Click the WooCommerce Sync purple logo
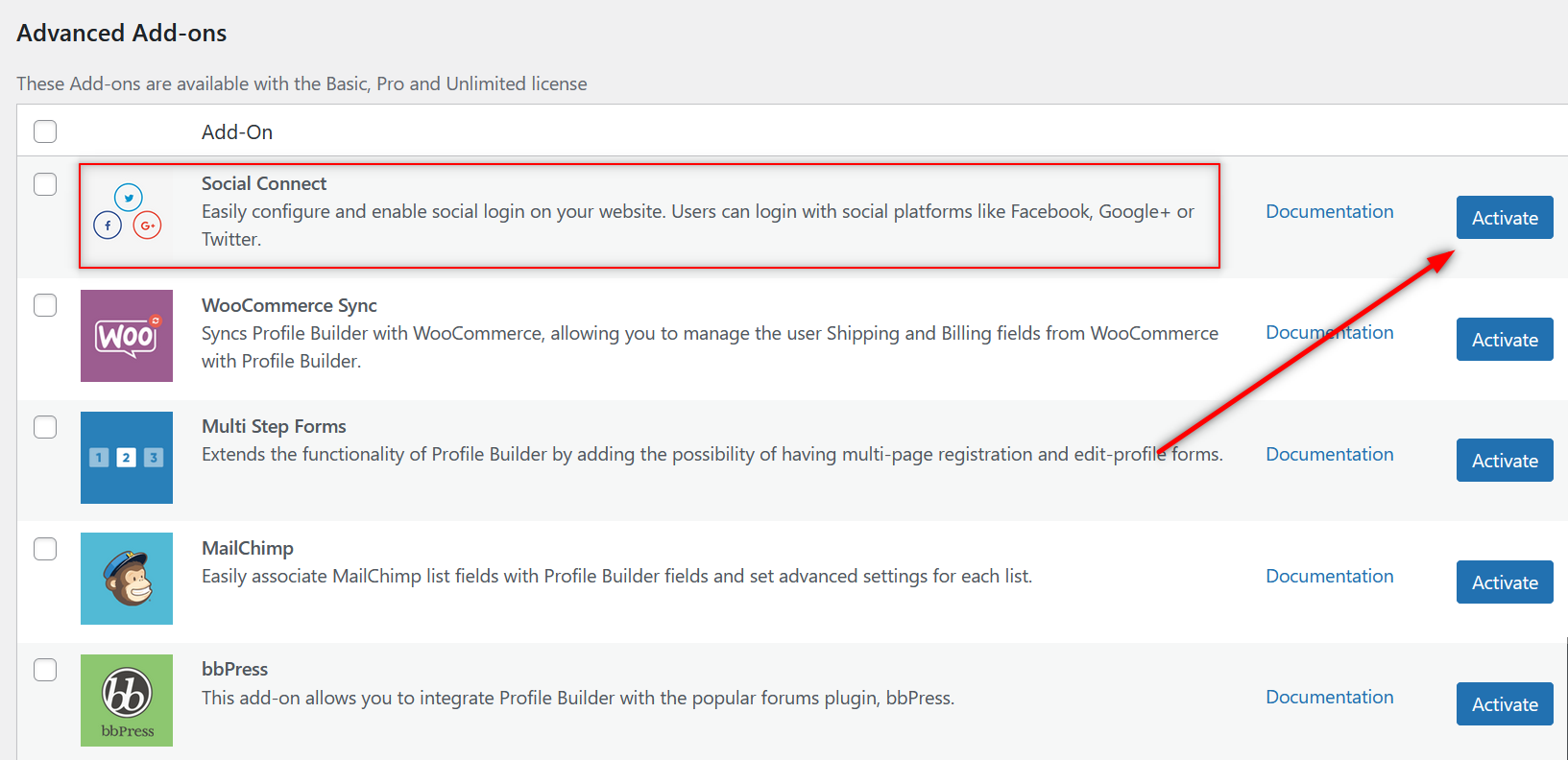 tap(127, 336)
